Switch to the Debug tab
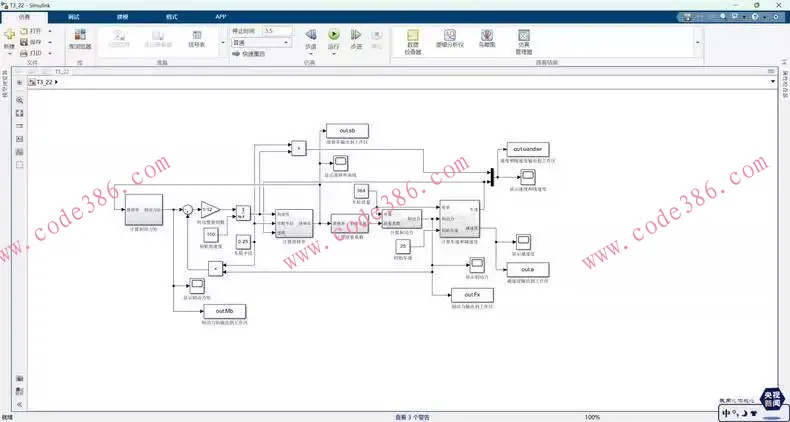Screen dimensions: 790x422 coord(74,17)
